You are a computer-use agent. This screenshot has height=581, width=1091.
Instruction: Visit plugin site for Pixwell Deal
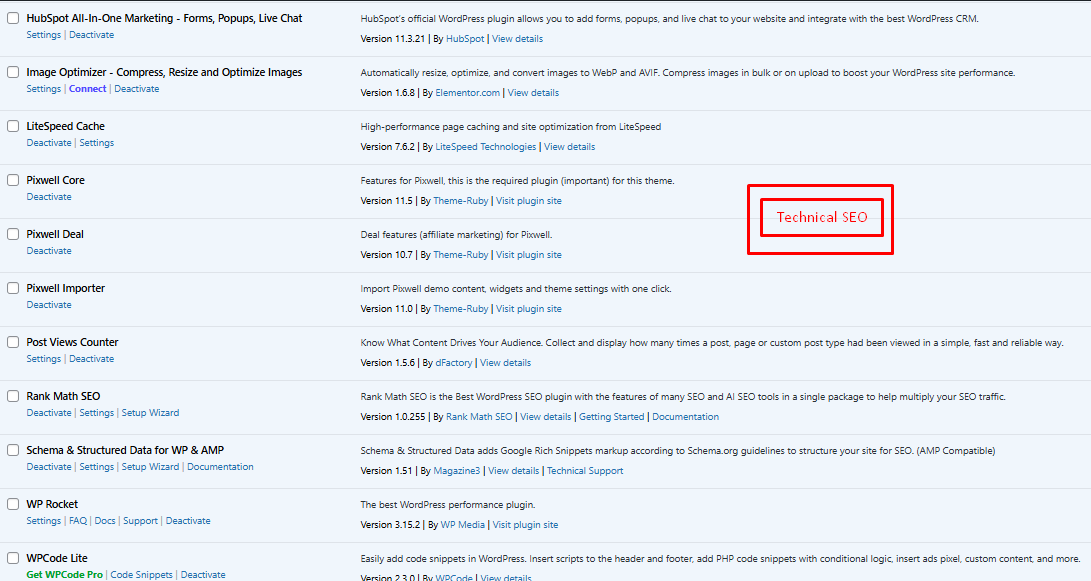(529, 255)
